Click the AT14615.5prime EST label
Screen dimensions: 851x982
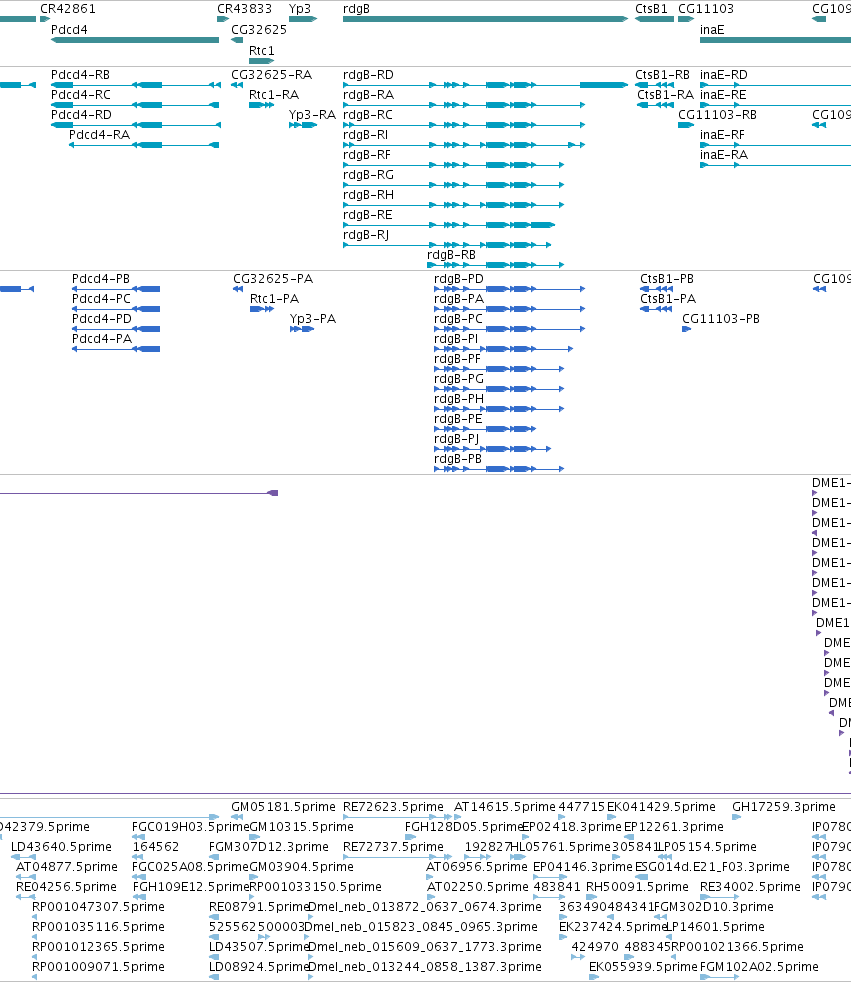[505, 807]
